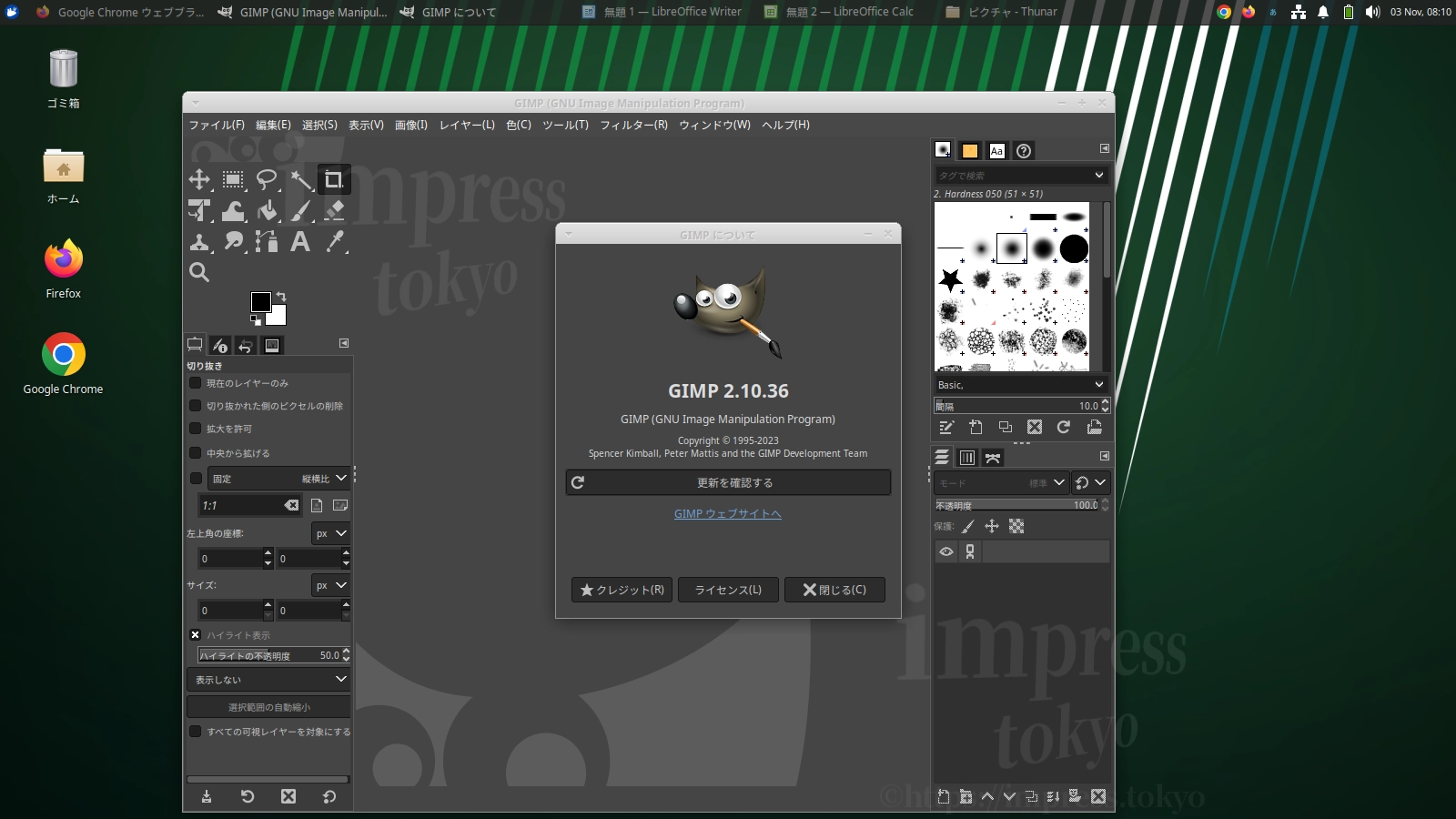
Task: Open the size (サイズ) unit px dropdown
Action: click(x=330, y=585)
